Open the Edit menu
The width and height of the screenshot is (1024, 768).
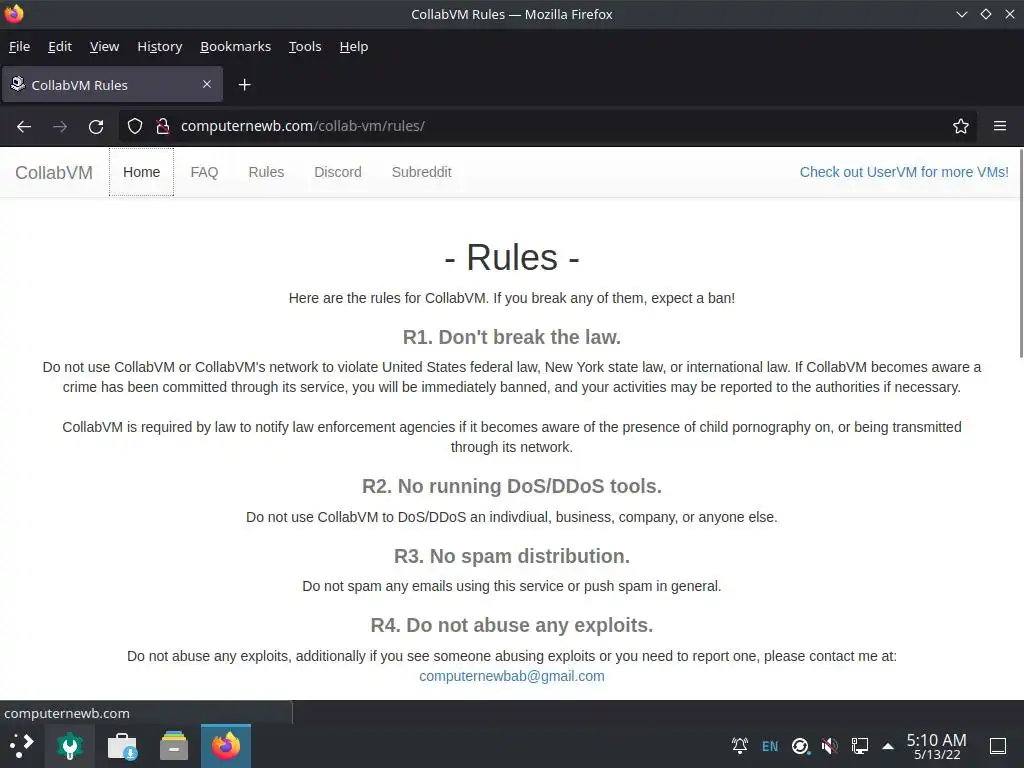tap(60, 46)
